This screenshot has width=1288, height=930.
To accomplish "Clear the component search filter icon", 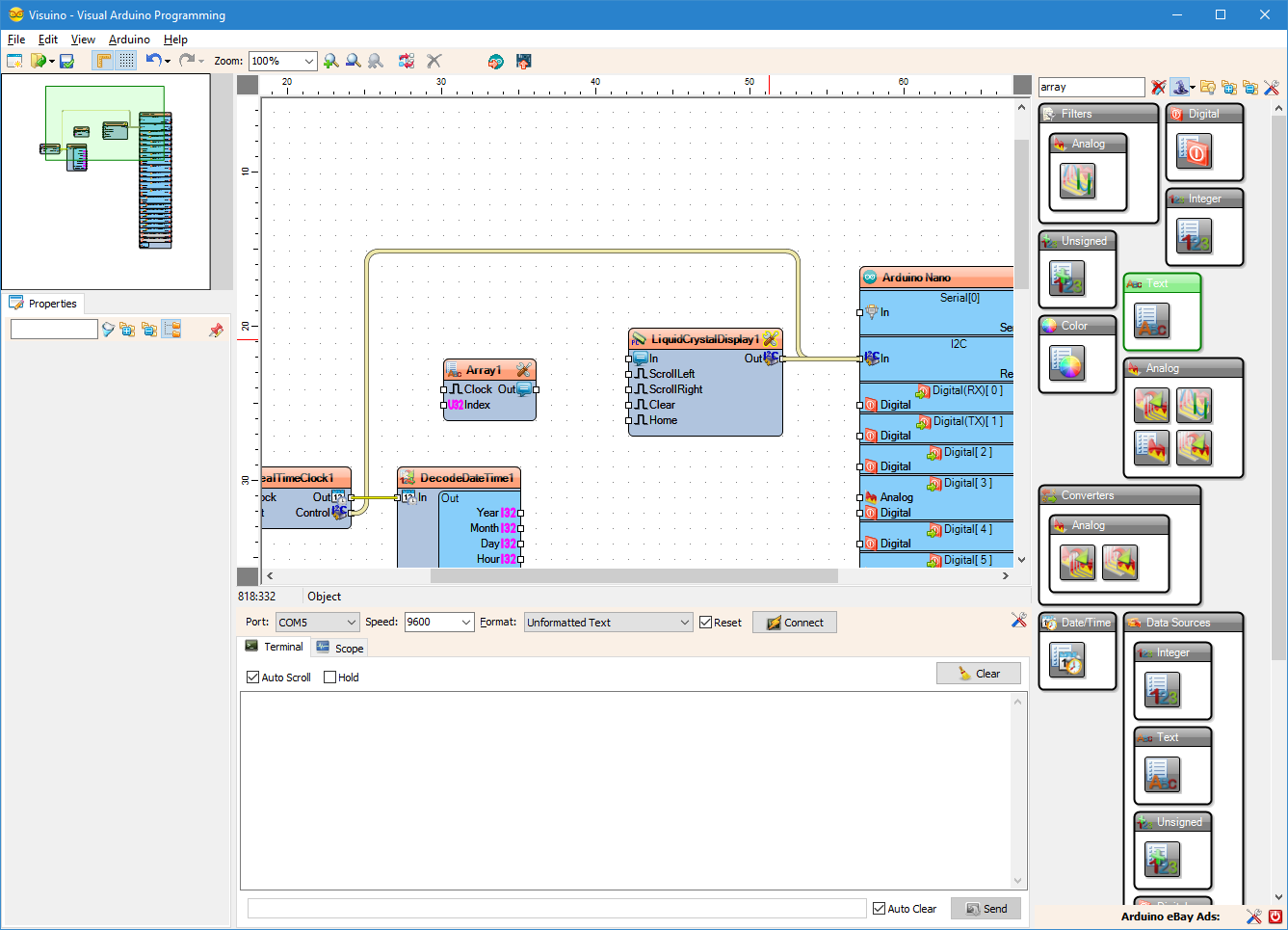I will (1158, 88).
